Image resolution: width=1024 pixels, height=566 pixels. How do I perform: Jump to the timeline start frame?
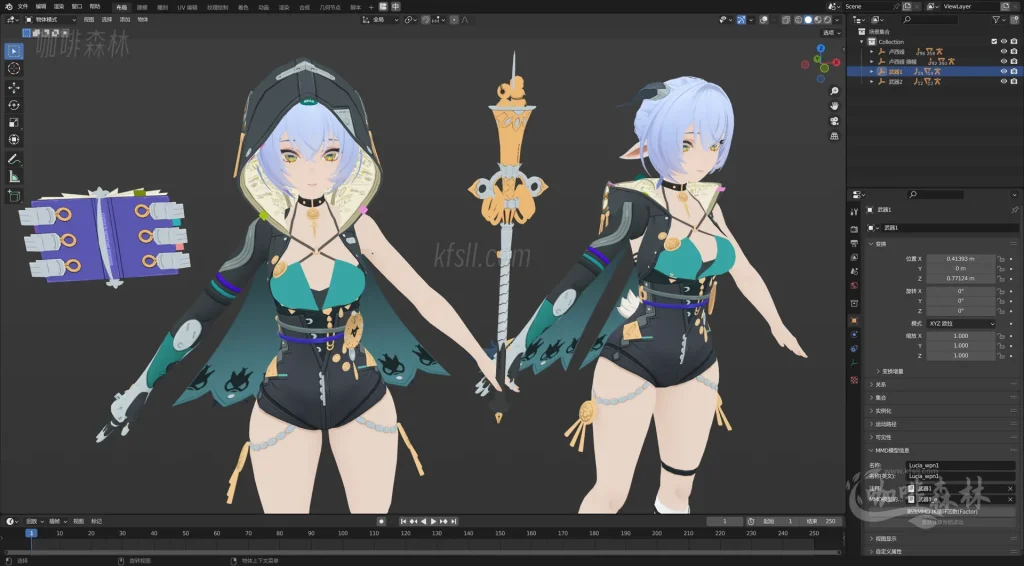point(403,521)
